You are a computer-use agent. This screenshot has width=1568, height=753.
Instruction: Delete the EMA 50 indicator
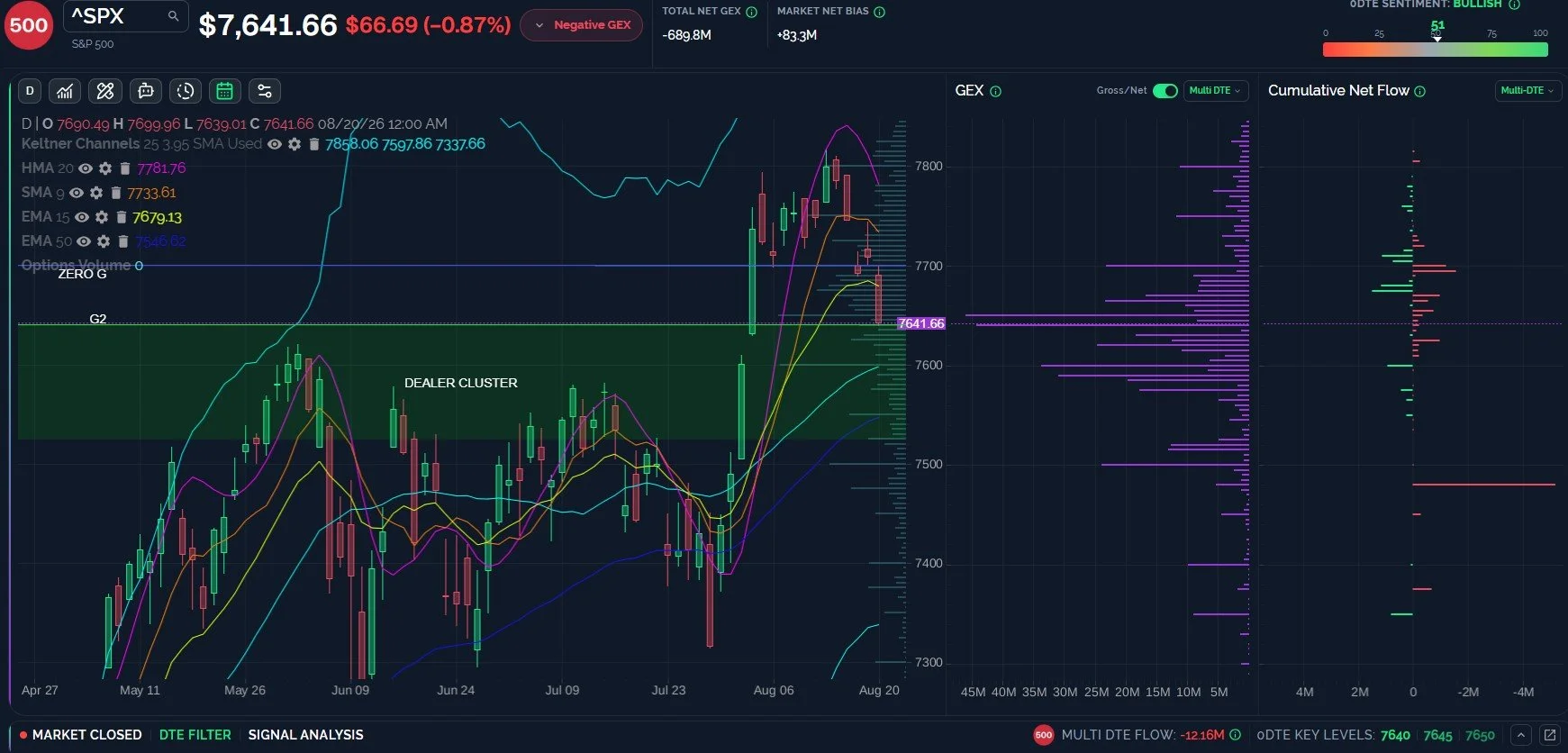[123, 241]
